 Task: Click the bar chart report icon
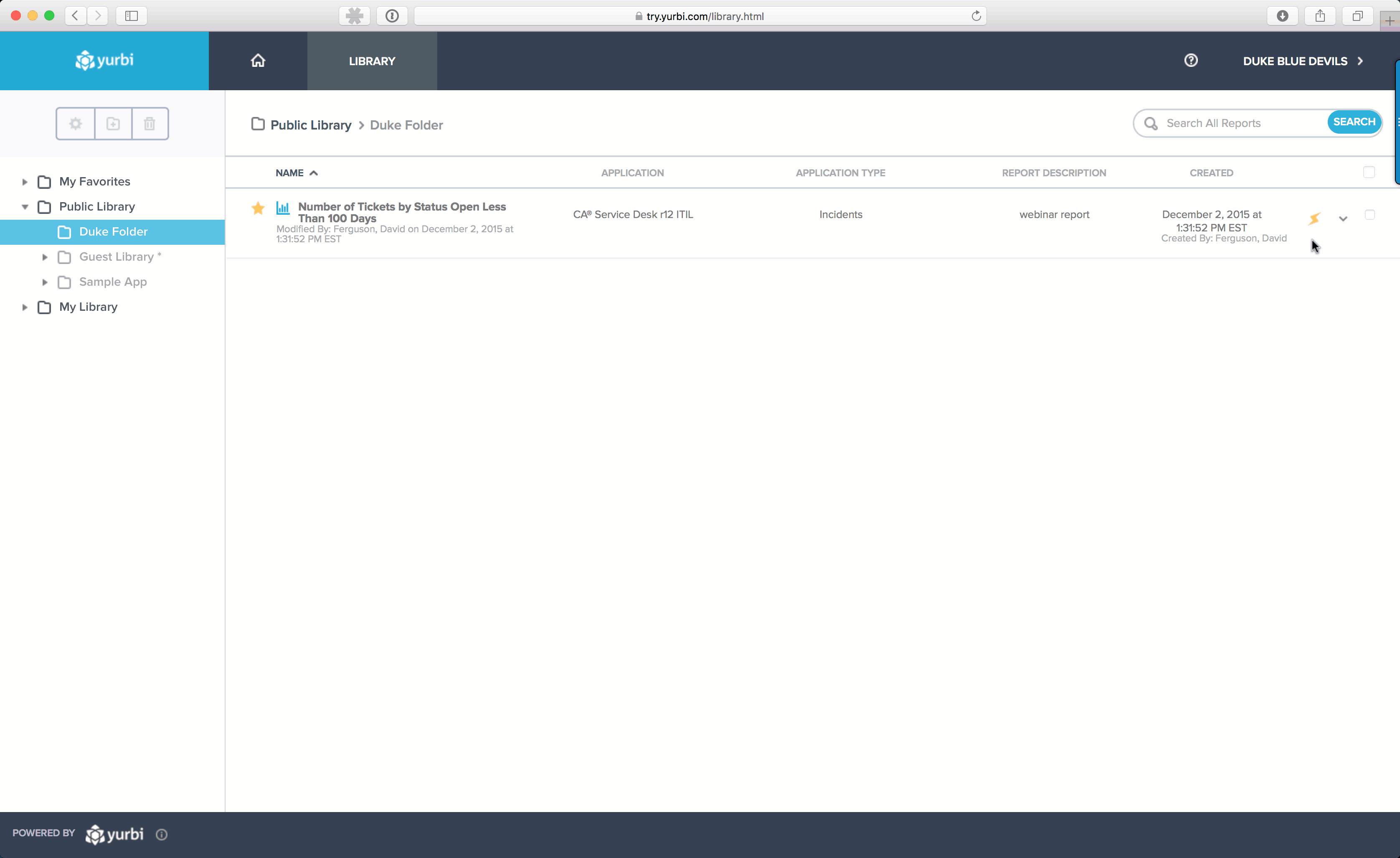pos(283,208)
